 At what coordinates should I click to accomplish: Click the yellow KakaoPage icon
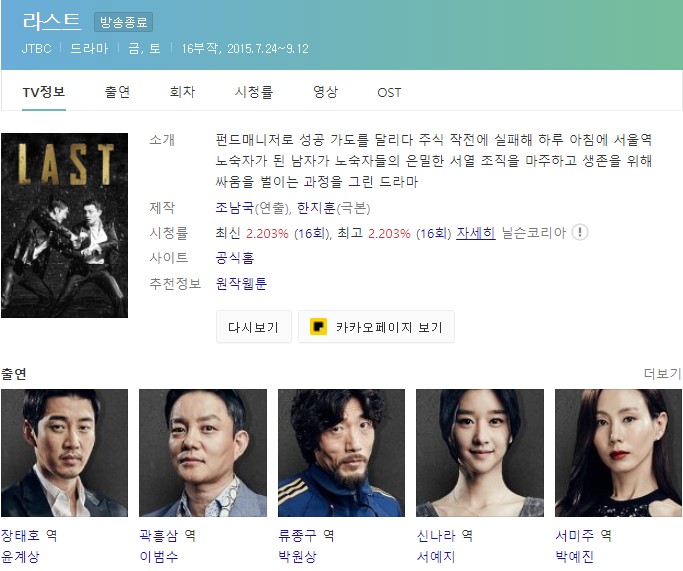318,327
